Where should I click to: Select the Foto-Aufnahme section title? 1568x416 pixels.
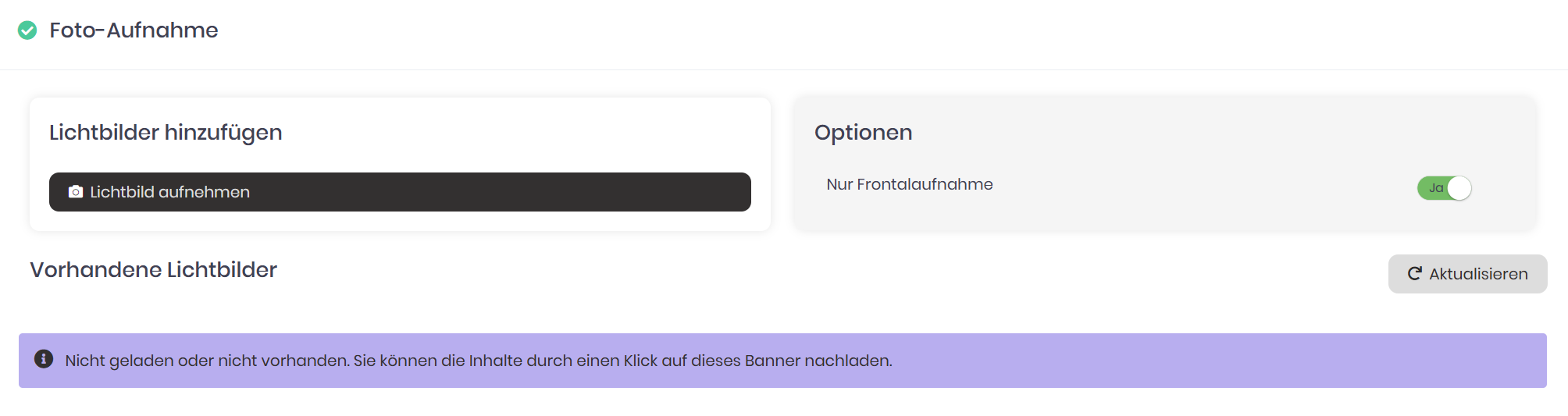[x=134, y=30]
